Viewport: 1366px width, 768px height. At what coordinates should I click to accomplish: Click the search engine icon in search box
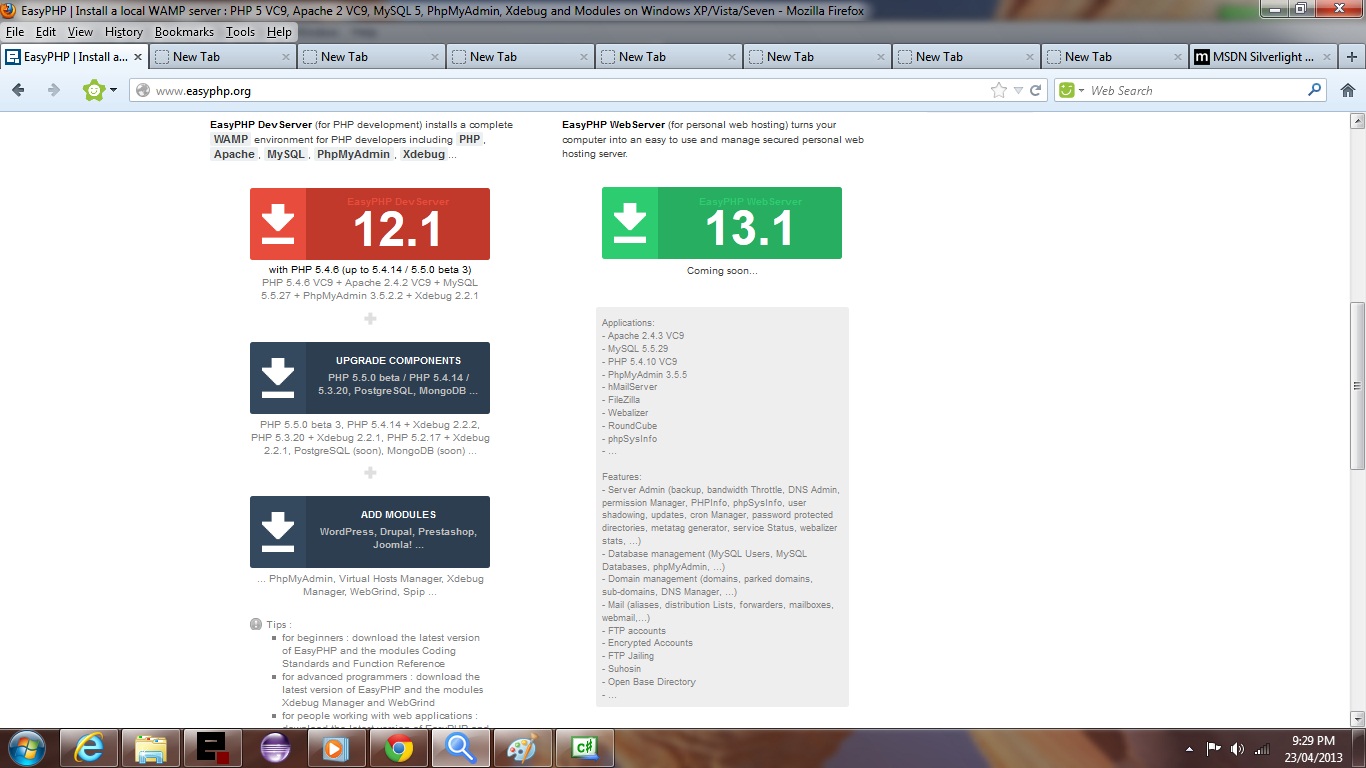[1067, 90]
